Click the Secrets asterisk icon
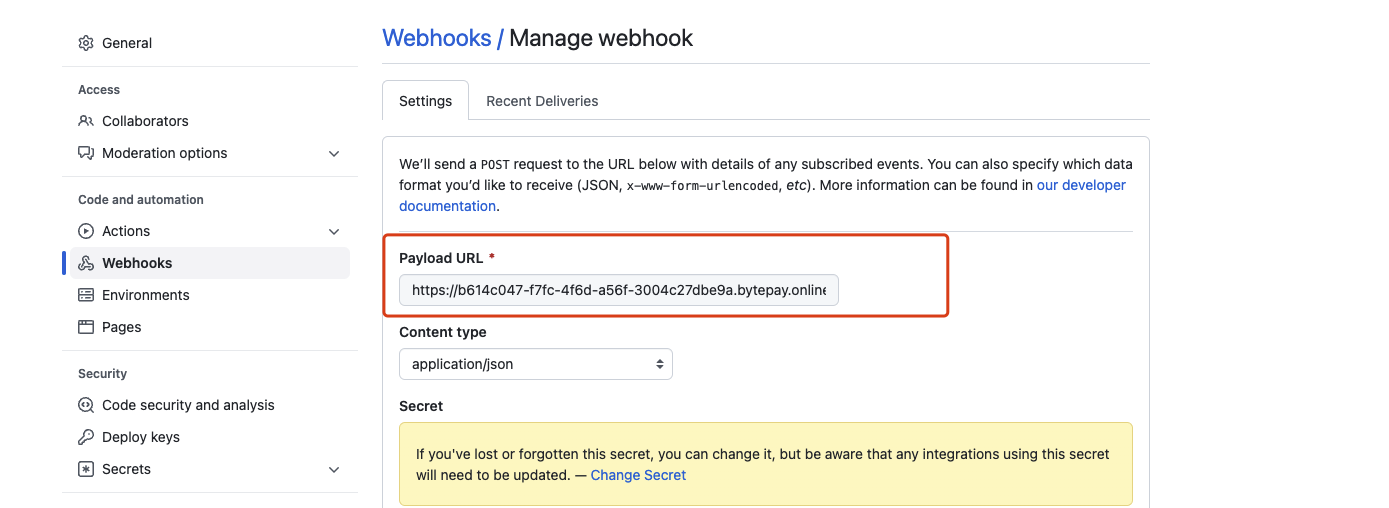 (x=86, y=469)
